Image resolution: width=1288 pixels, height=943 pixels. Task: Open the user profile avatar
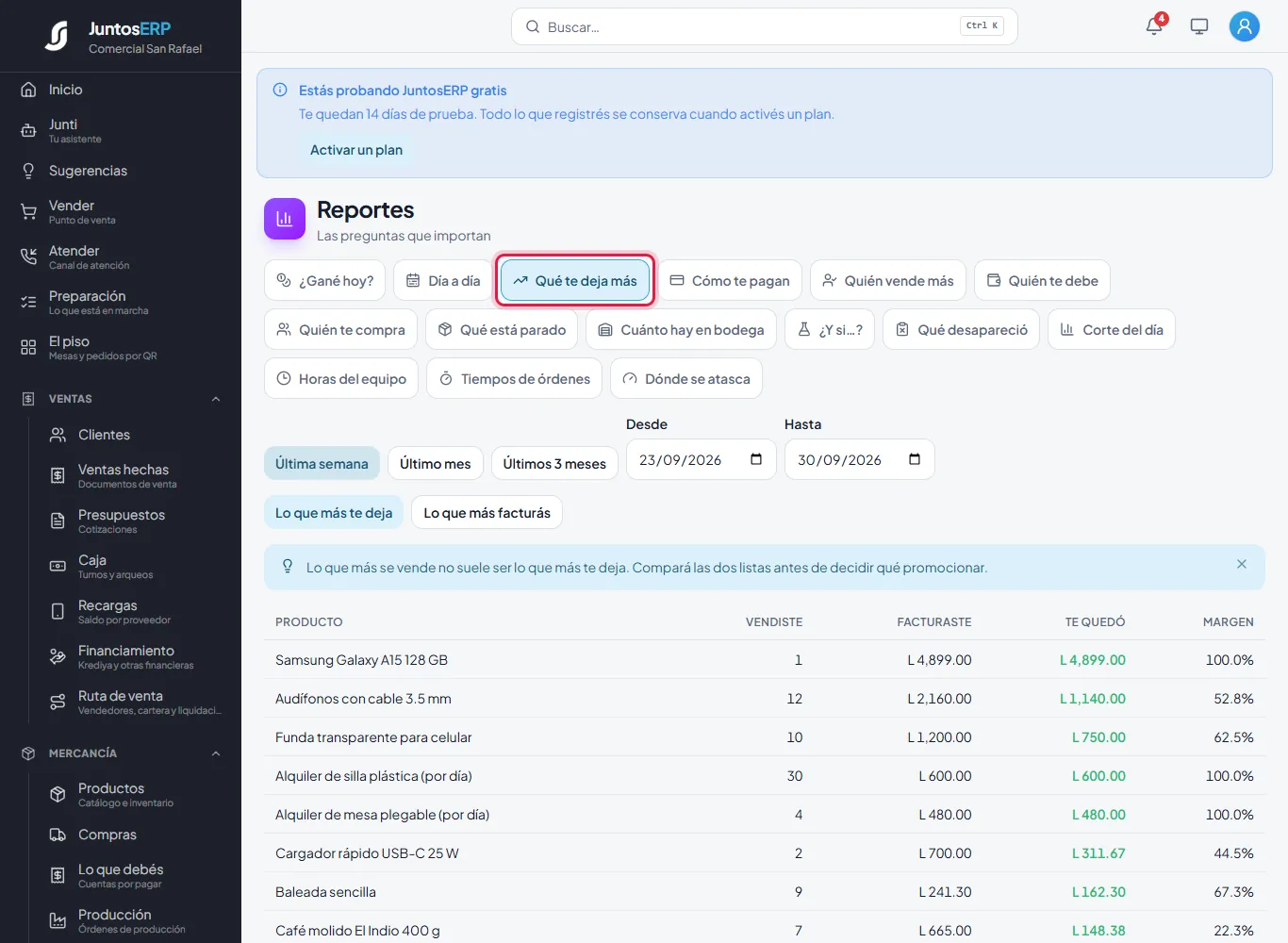click(x=1245, y=26)
